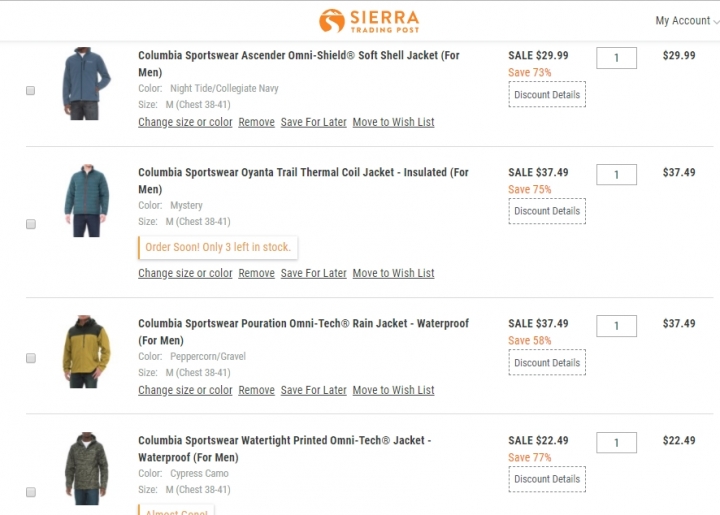The image size is (720, 515).
Task: Click quantity box for Pouration Rain Jacket
Action: (616, 326)
